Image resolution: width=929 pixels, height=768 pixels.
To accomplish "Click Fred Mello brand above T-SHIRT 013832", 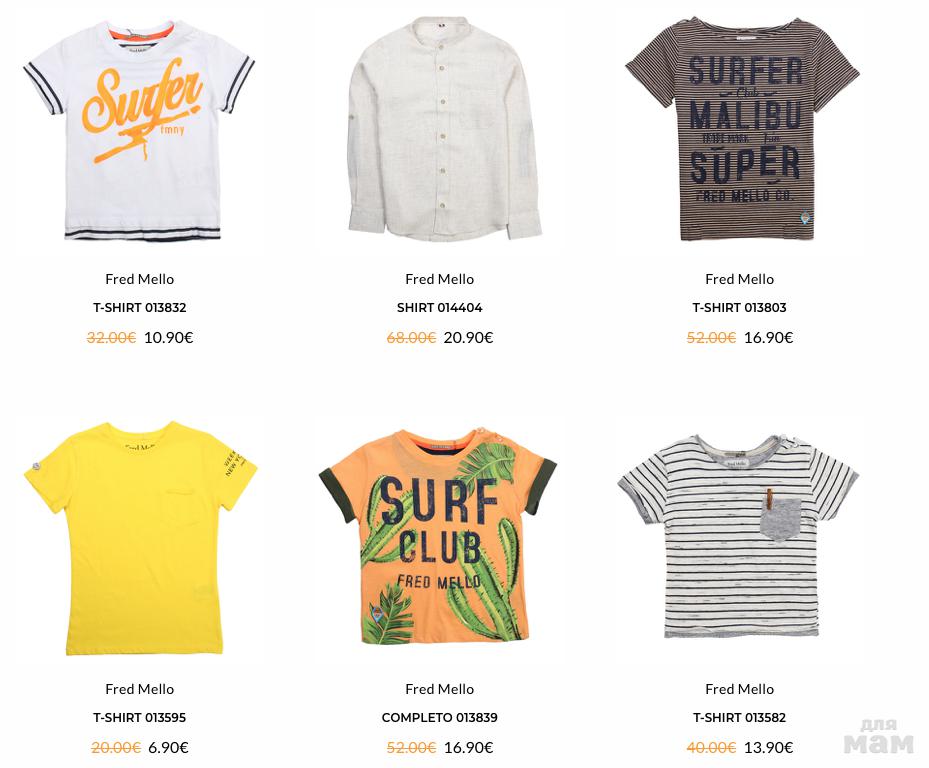I will [x=139, y=279].
